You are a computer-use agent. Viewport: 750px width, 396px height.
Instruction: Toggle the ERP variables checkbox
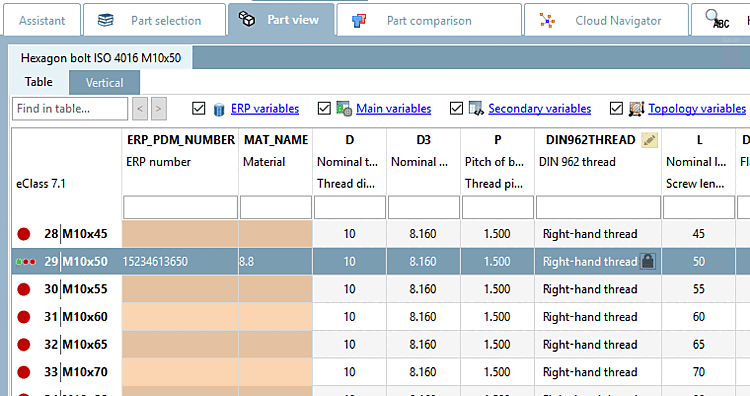pyautogui.click(x=199, y=109)
